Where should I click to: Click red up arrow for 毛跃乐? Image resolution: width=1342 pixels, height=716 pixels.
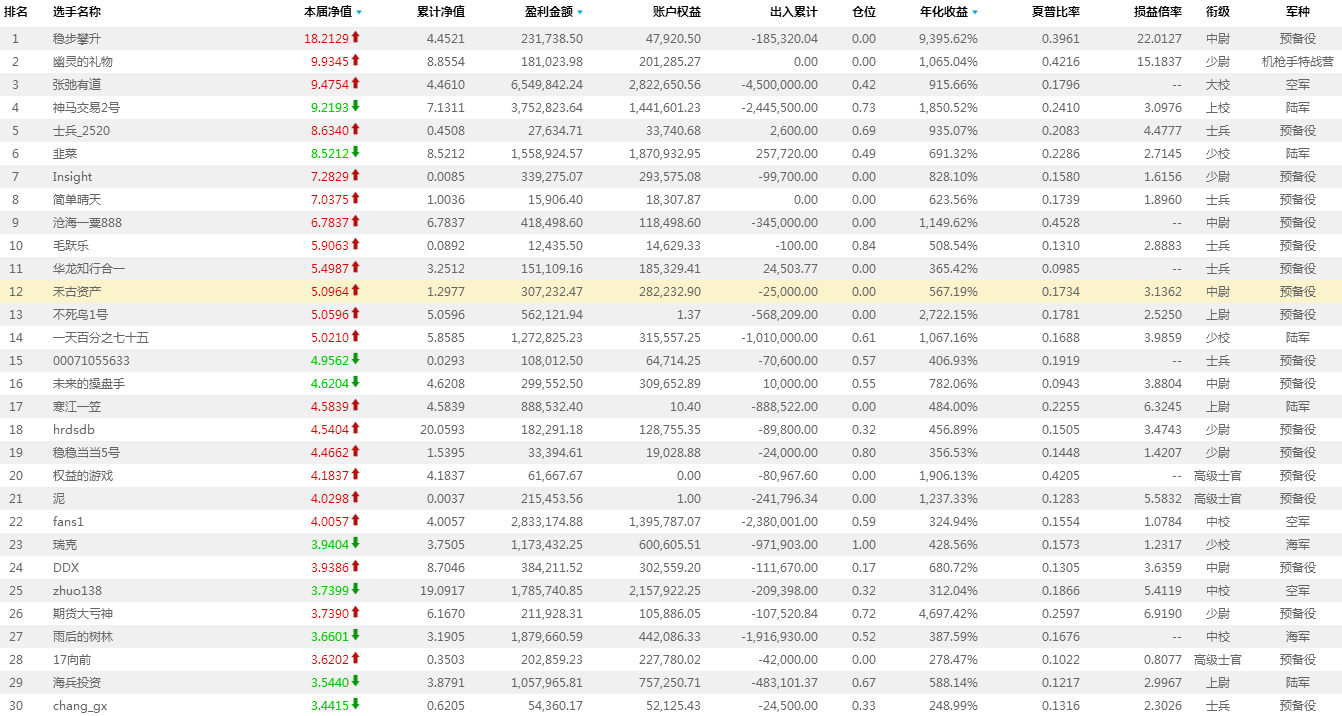tap(355, 244)
